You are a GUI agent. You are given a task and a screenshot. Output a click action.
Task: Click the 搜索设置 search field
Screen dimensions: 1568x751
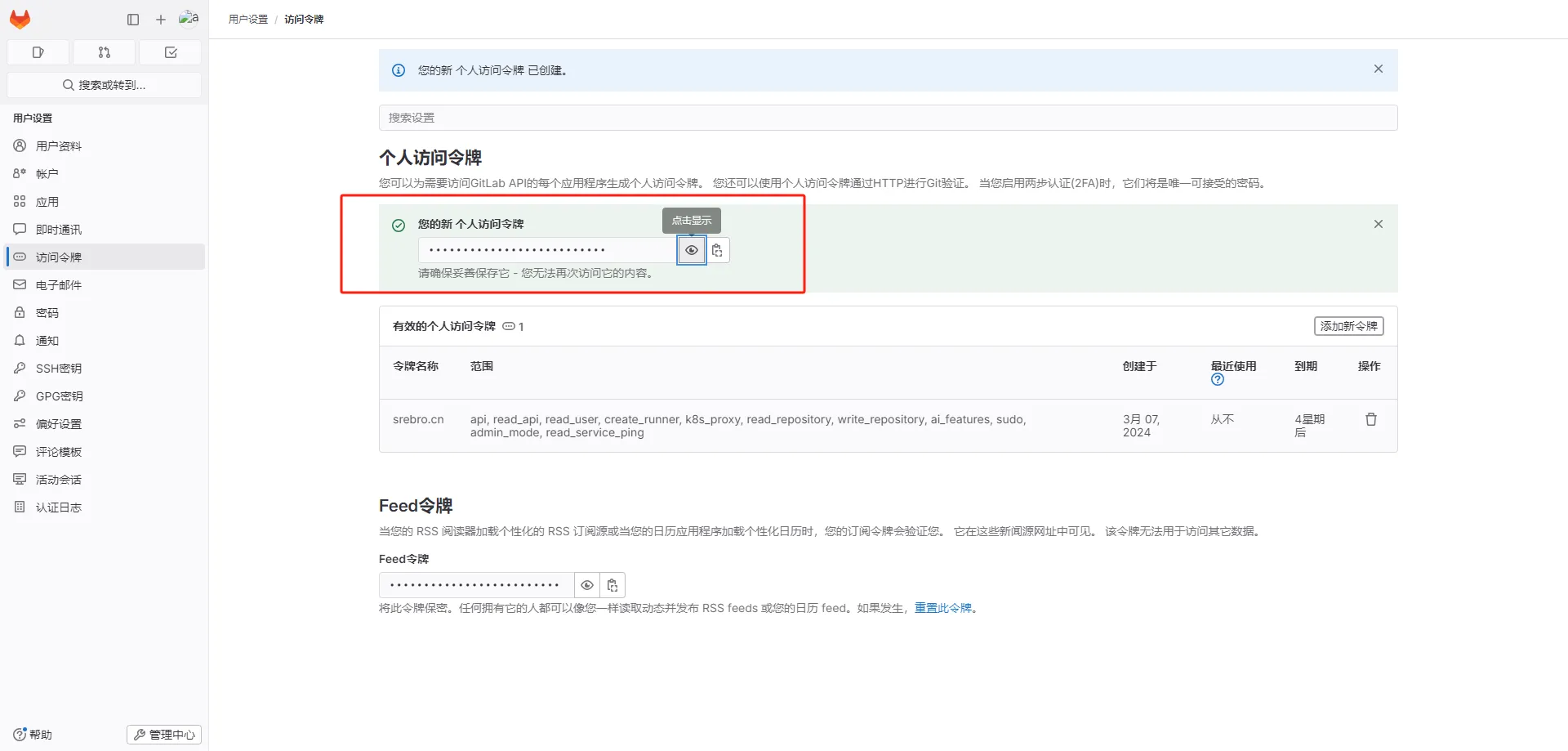(888, 118)
